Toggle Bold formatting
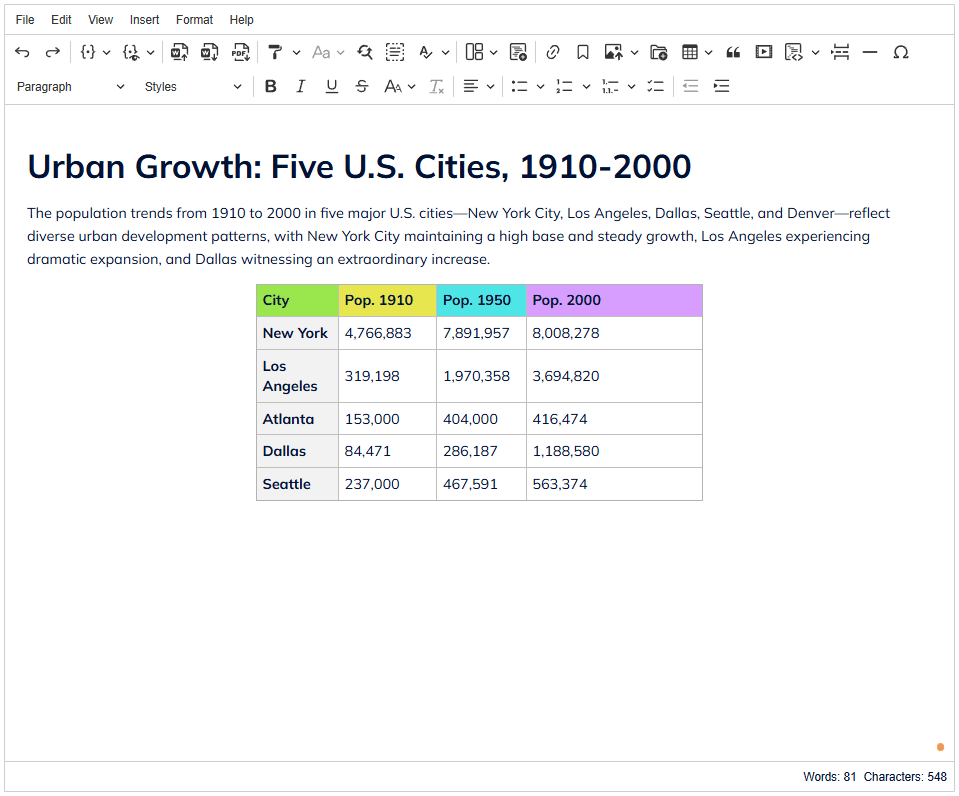This screenshot has height=796, width=959. [270, 87]
